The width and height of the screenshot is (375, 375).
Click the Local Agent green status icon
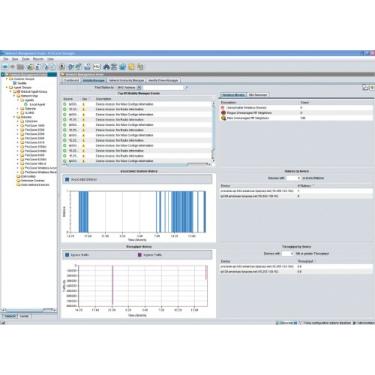coord(26,104)
